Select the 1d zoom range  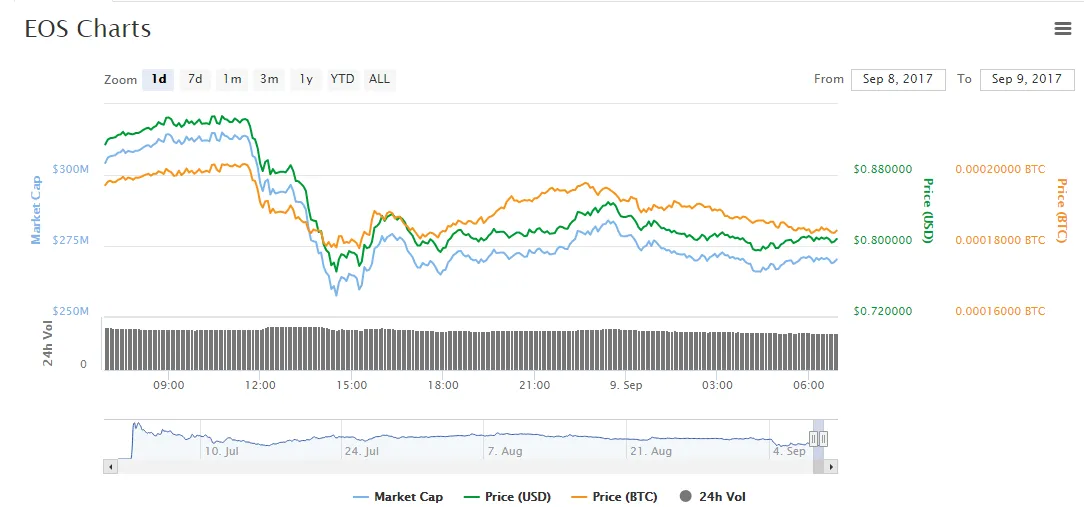(x=159, y=79)
